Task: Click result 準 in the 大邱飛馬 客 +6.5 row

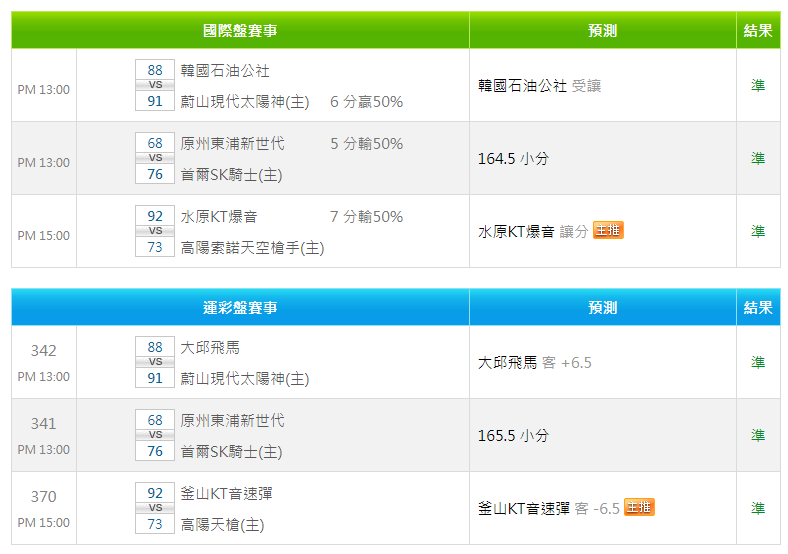Action: click(x=758, y=362)
